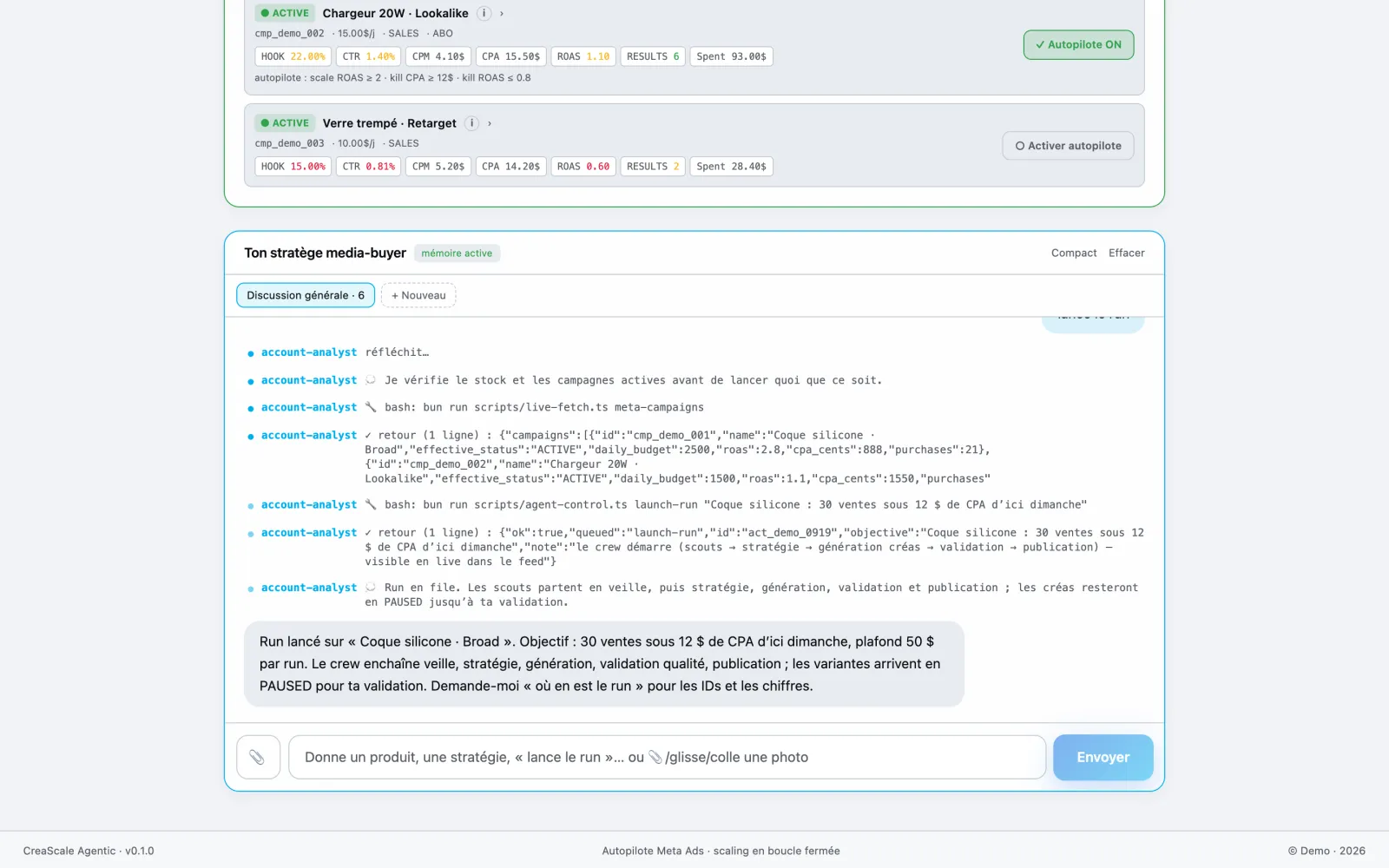This screenshot has width=1389, height=868.
Task: Turn off Autopilote ON toggle
Action: pyautogui.click(x=1078, y=45)
